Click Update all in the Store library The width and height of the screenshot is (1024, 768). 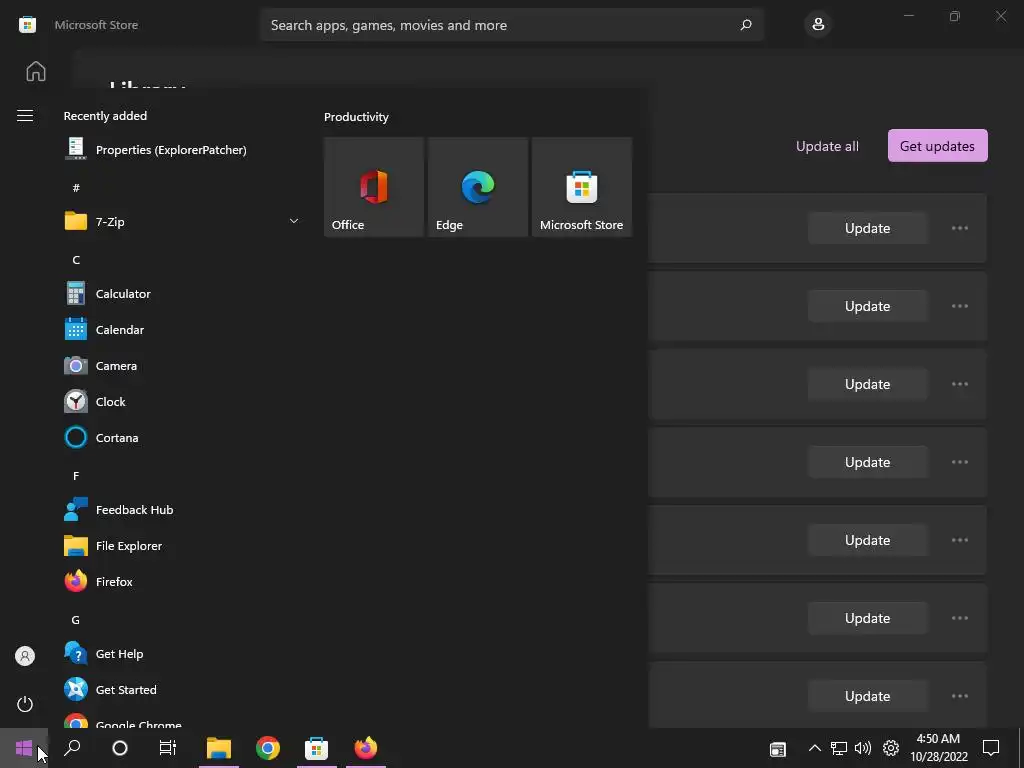[x=827, y=146]
